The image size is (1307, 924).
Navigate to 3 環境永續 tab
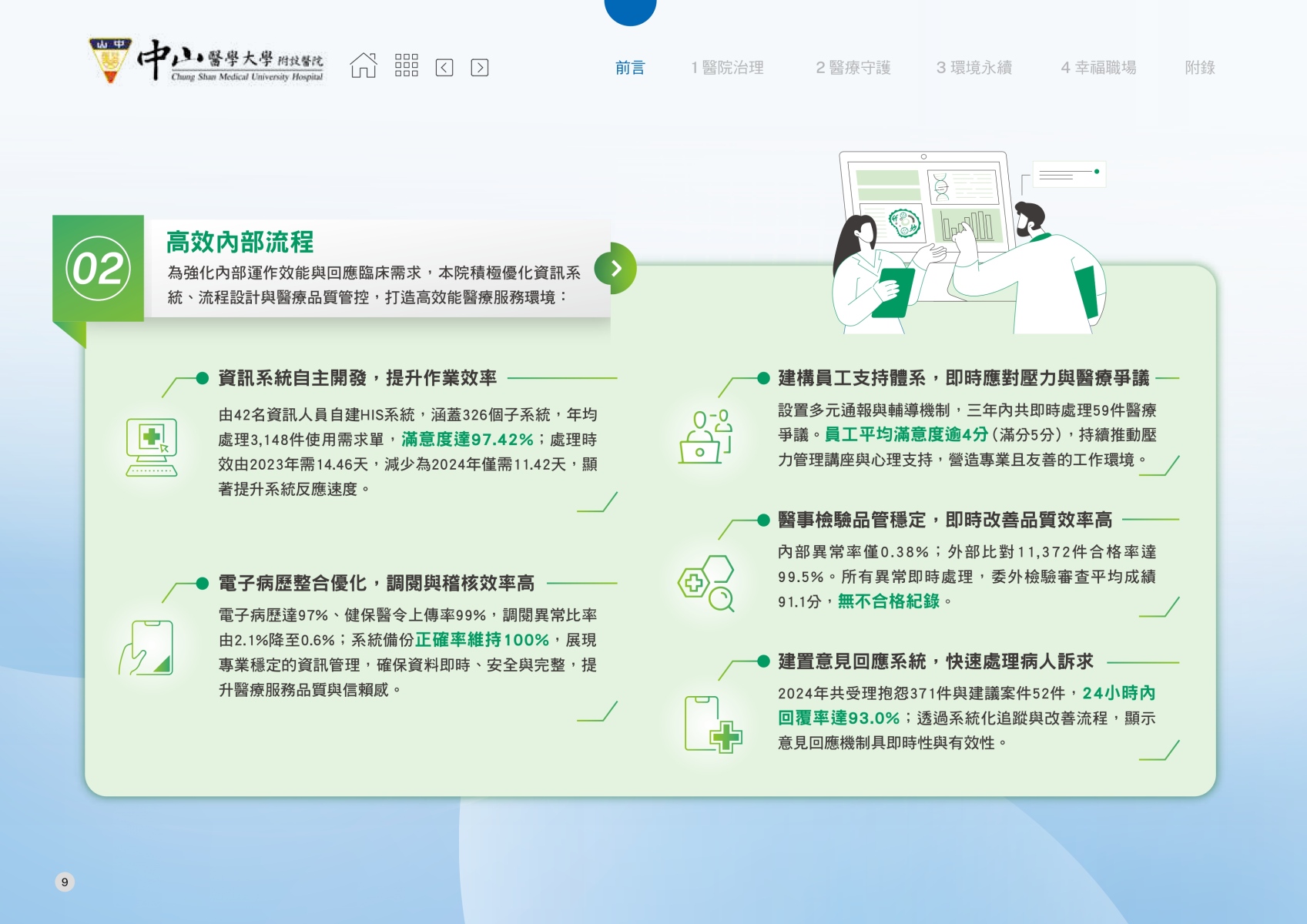click(974, 68)
